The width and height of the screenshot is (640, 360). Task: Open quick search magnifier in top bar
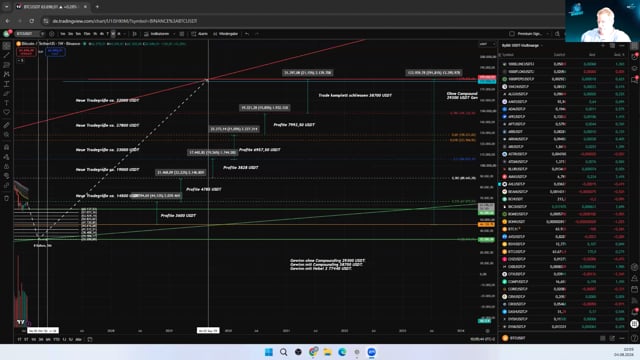(557, 34)
